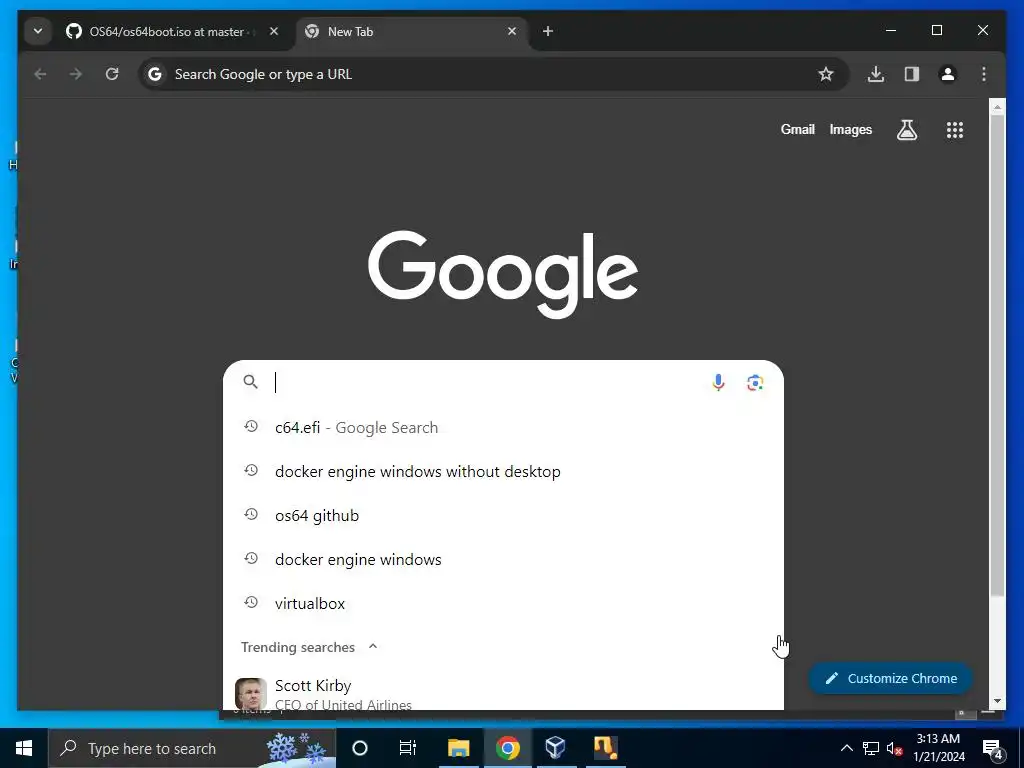Open File Explorer from the taskbar
Image resolution: width=1024 pixels, height=768 pixels.
pyautogui.click(x=458, y=748)
